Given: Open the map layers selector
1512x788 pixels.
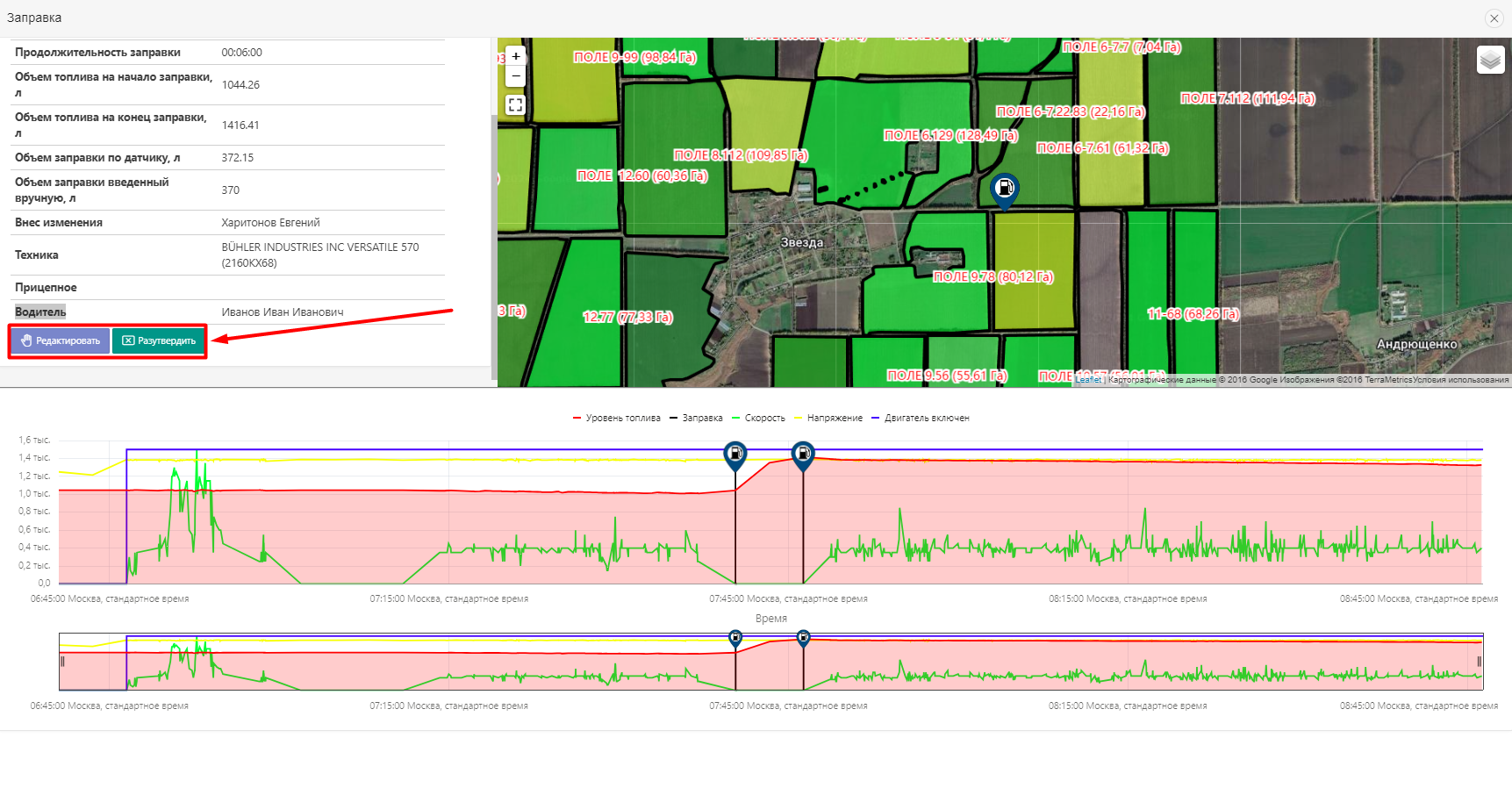Looking at the screenshot, I should click(1490, 60).
